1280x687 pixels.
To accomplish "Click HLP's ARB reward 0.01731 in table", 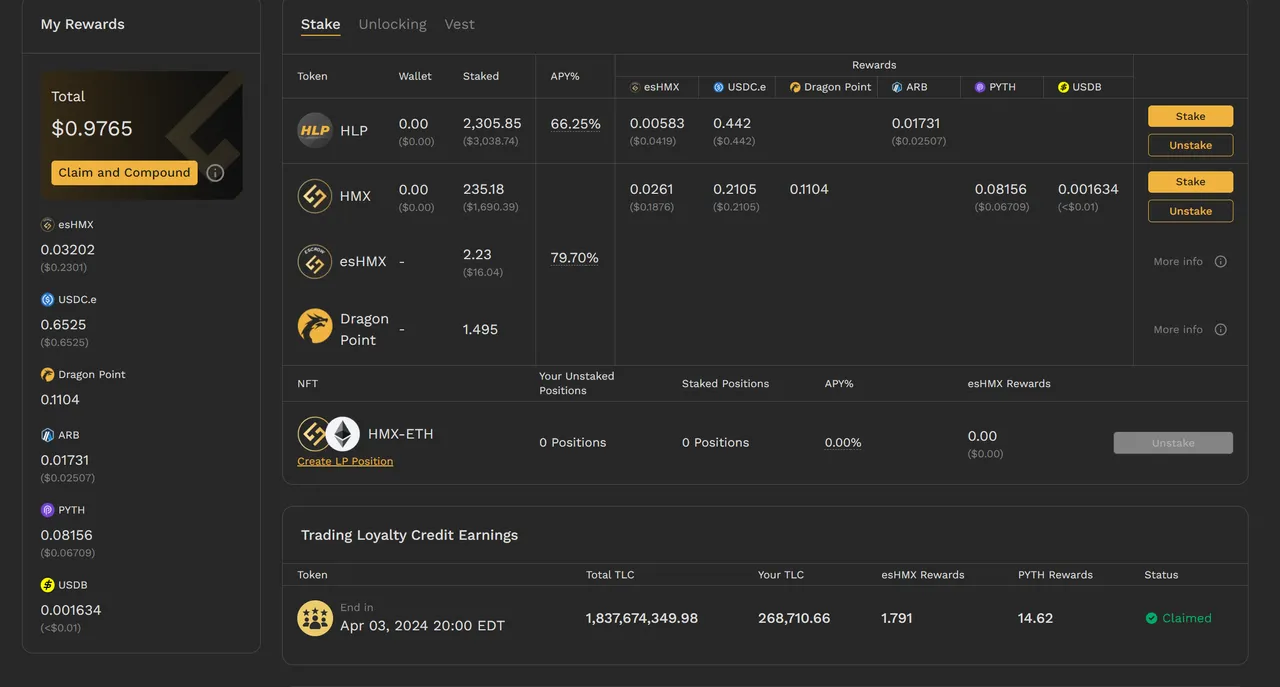I will coord(918,124).
